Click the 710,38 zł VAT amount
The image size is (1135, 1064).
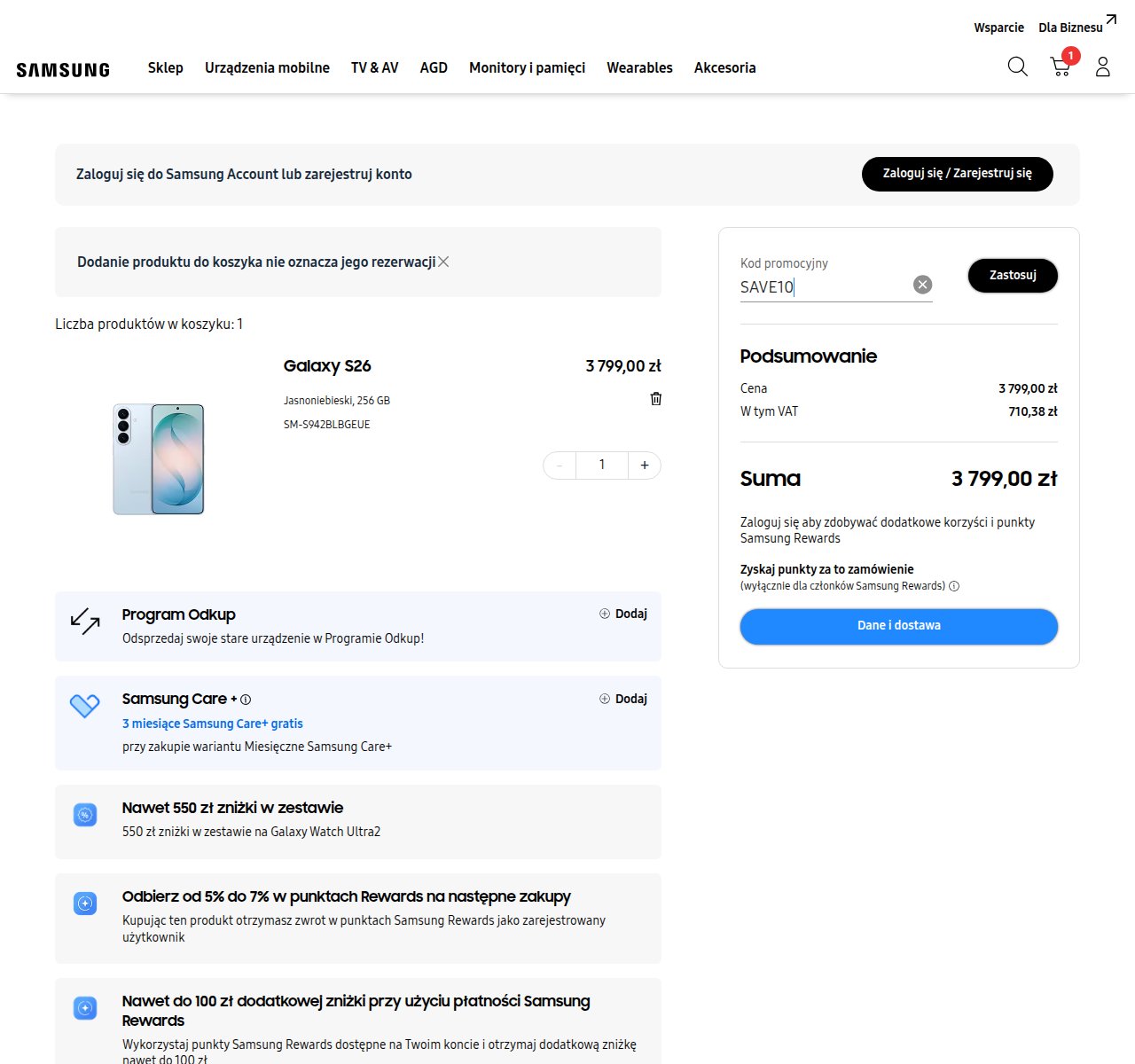pyautogui.click(x=1033, y=411)
